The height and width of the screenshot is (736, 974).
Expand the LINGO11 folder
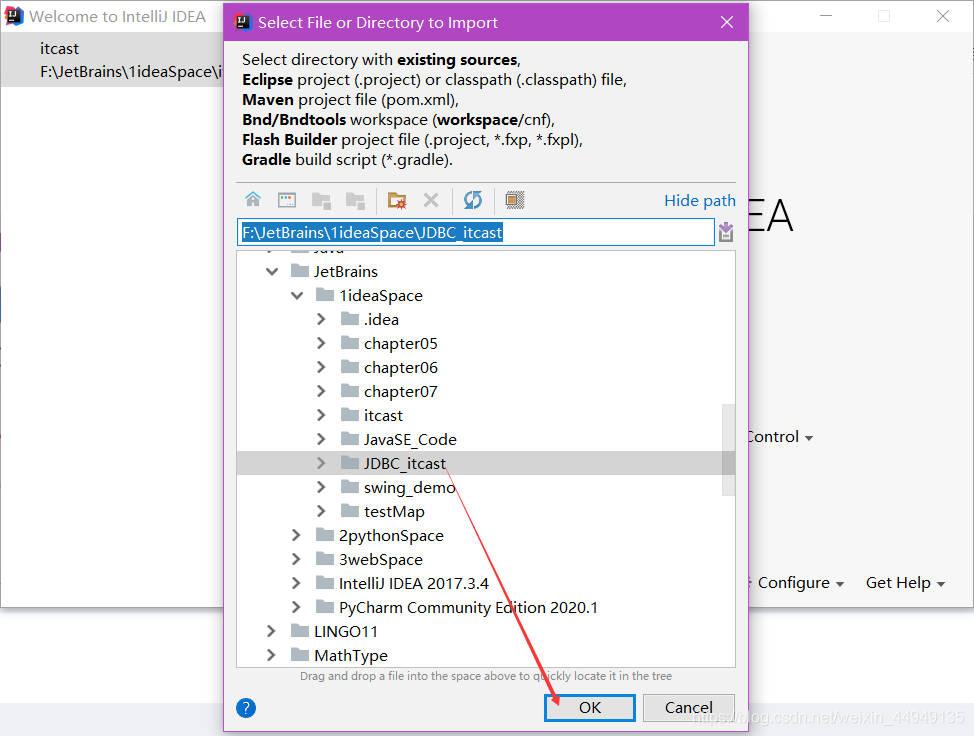tap(271, 632)
